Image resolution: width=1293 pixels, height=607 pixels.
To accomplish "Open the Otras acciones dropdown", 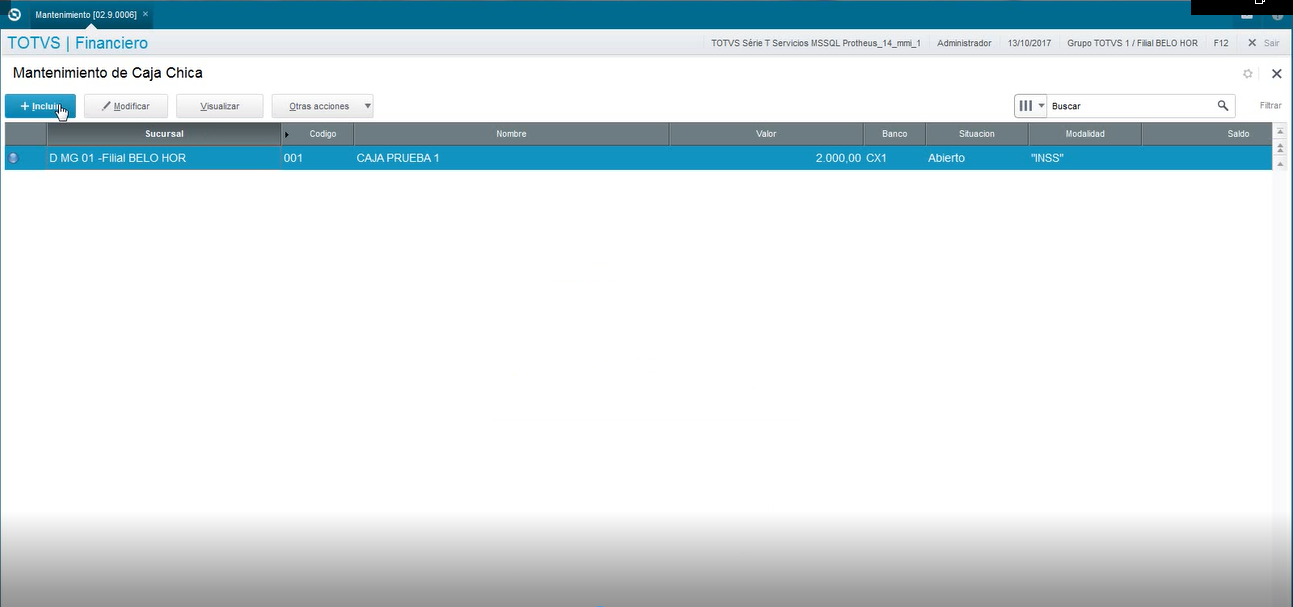I will [322, 106].
